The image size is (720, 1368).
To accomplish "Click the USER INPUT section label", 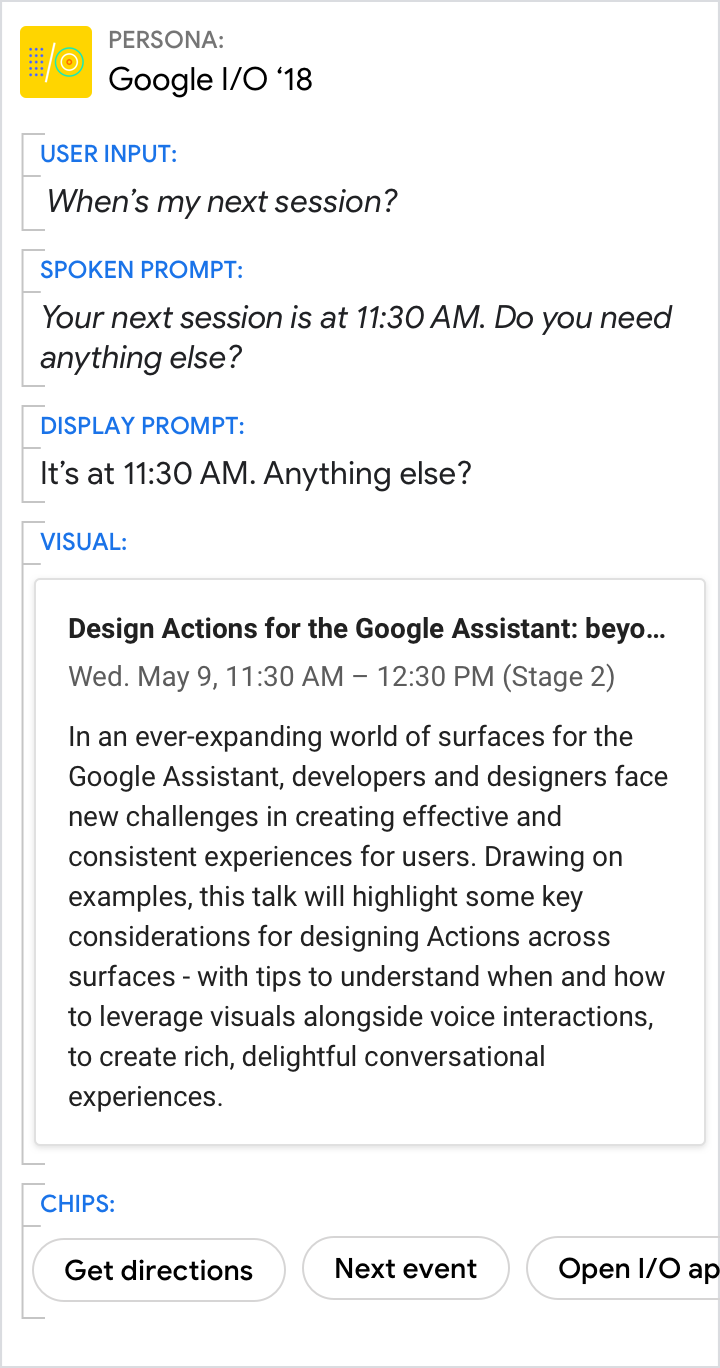I will click(108, 154).
